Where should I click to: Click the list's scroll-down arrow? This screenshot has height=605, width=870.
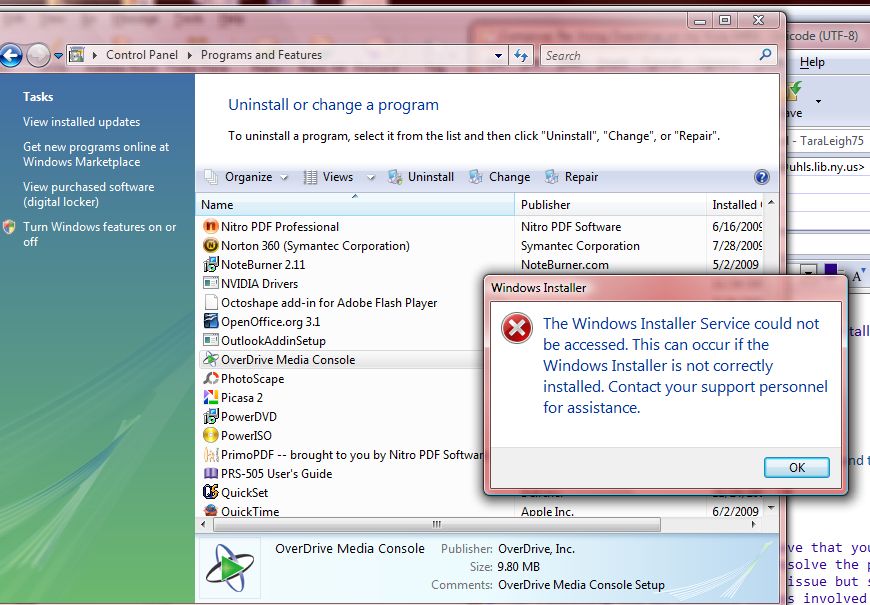click(x=771, y=508)
